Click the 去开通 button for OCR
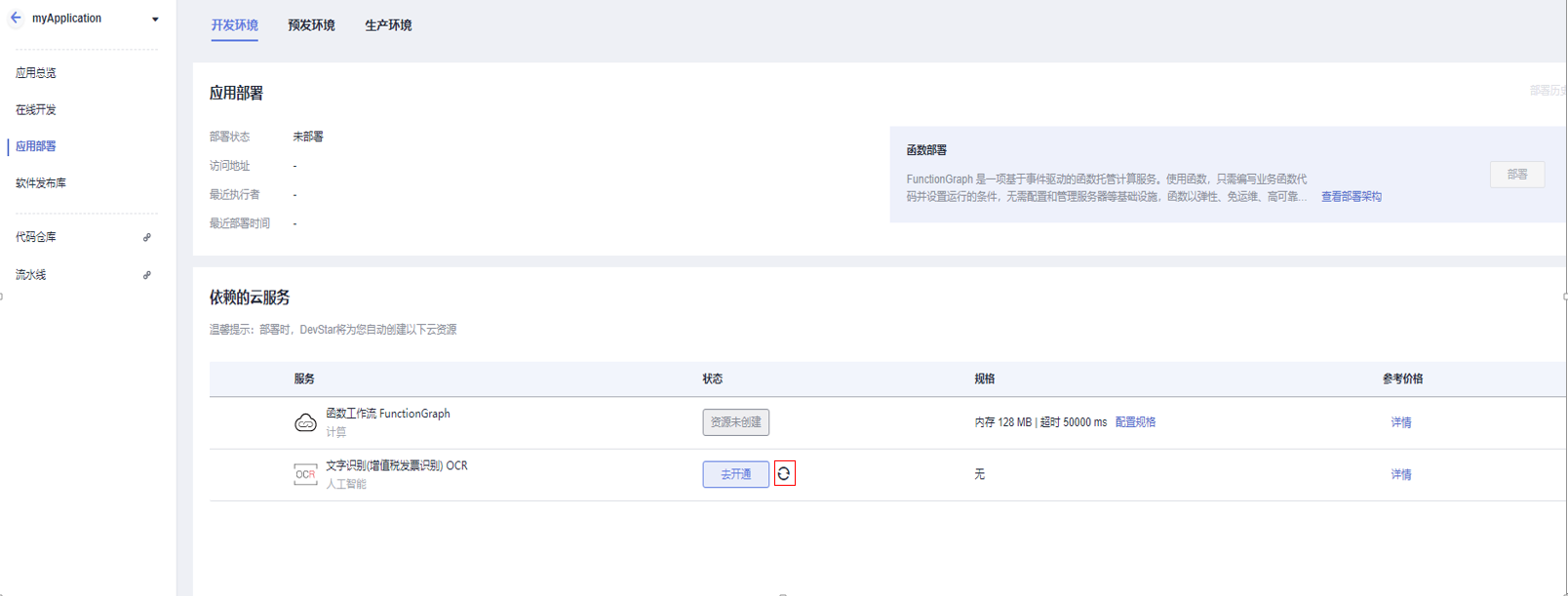This screenshot has height=596, width=1568. (736, 474)
